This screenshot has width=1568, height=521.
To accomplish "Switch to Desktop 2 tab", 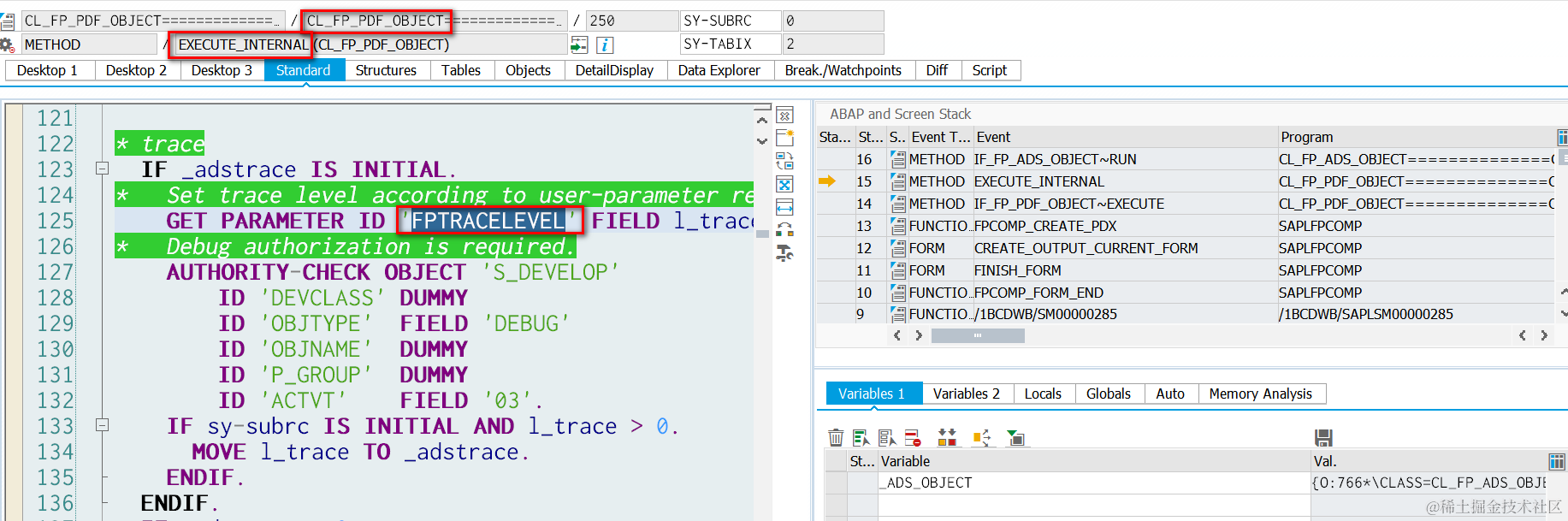I will pos(137,70).
